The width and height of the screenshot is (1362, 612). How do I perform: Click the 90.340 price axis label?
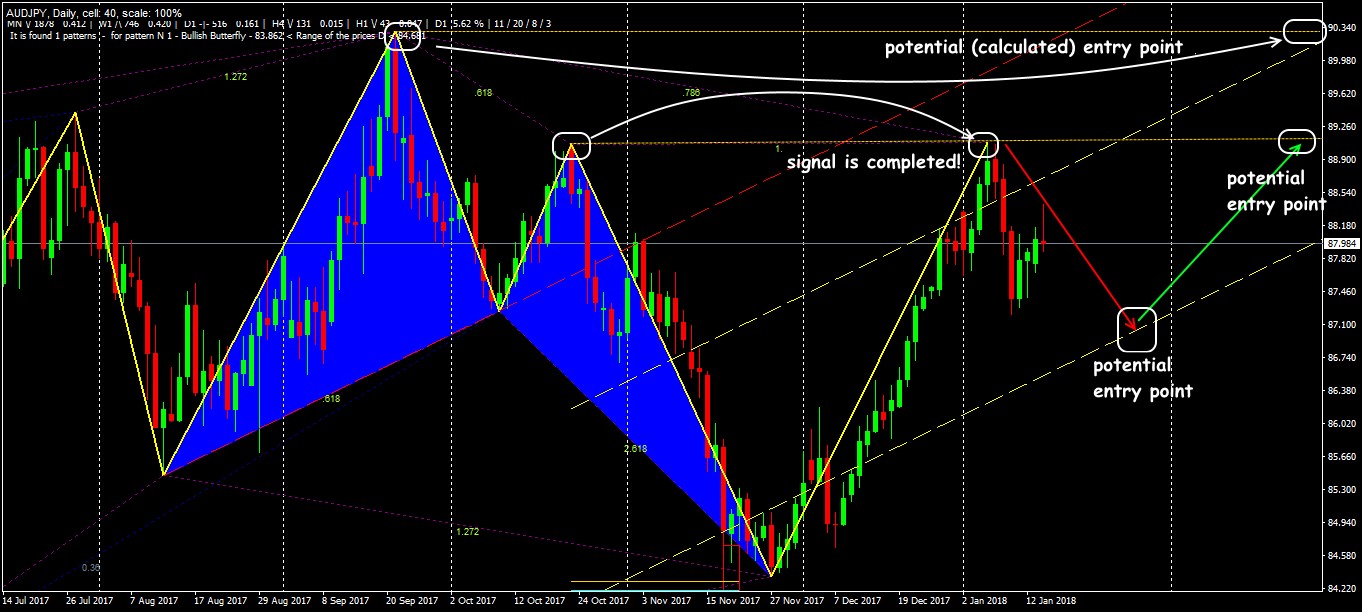click(1341, 28)
